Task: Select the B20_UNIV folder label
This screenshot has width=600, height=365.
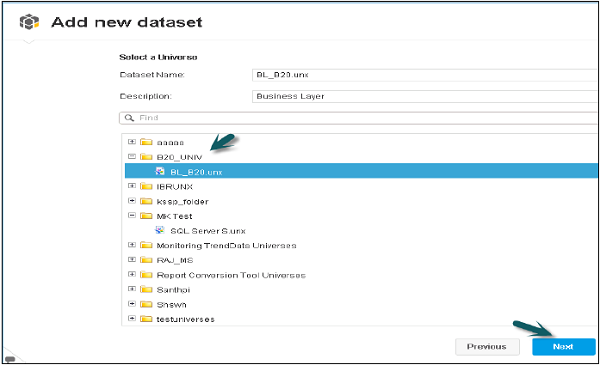Action: pos(179,157)
